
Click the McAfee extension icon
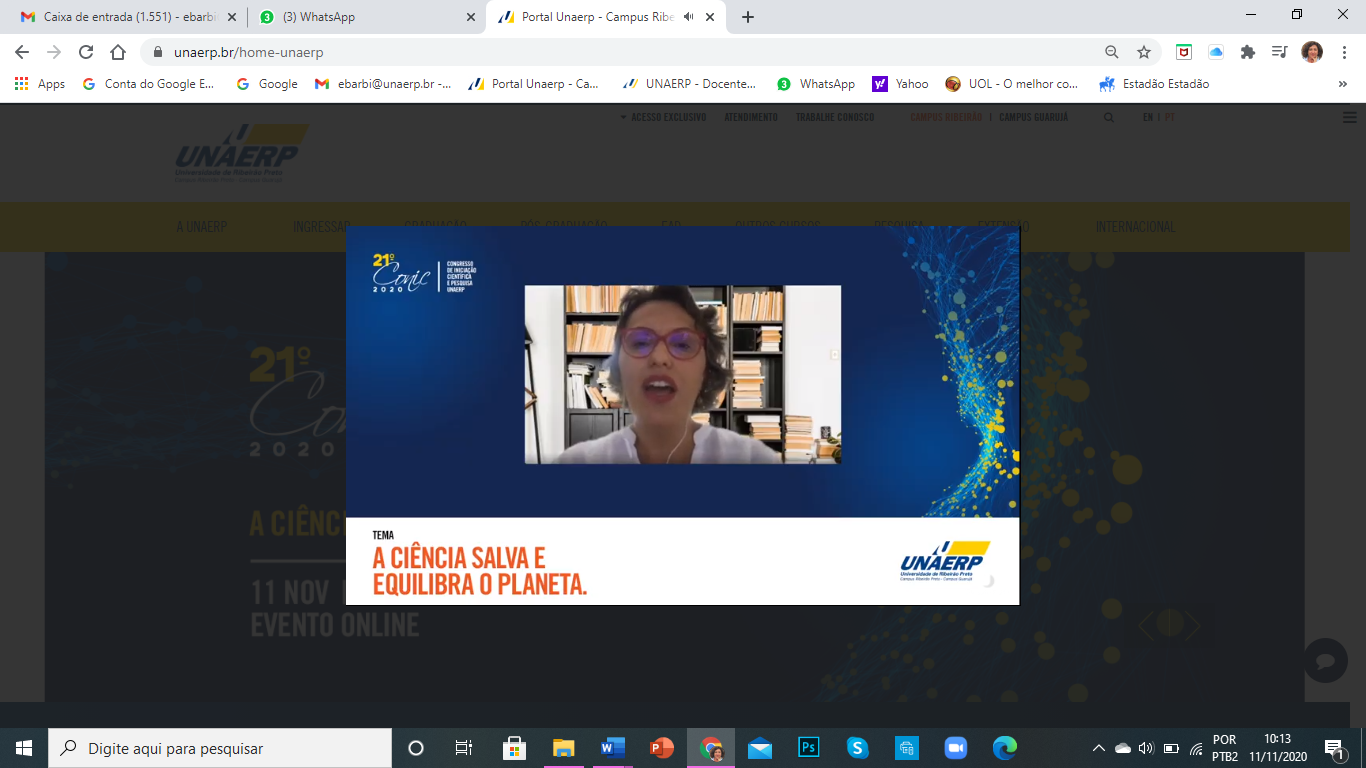coord(1184,52)
